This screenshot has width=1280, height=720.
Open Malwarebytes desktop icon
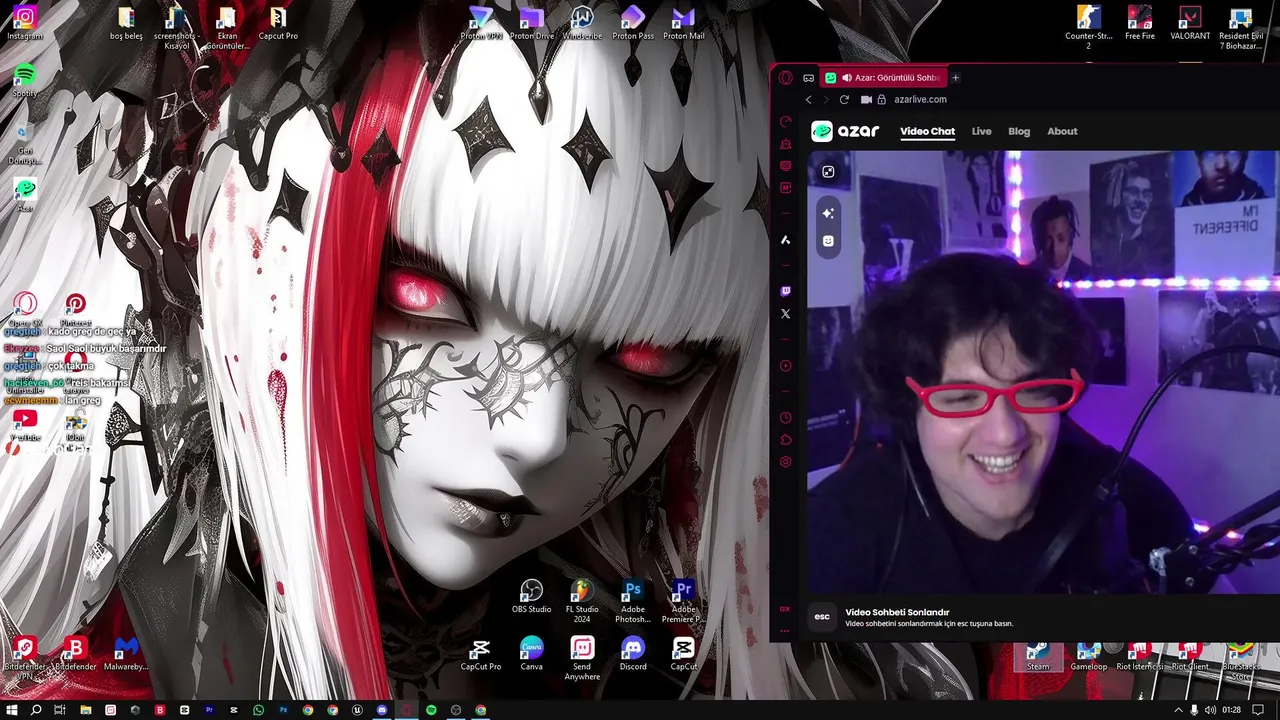pyautogui.click(x=126, y=654)
